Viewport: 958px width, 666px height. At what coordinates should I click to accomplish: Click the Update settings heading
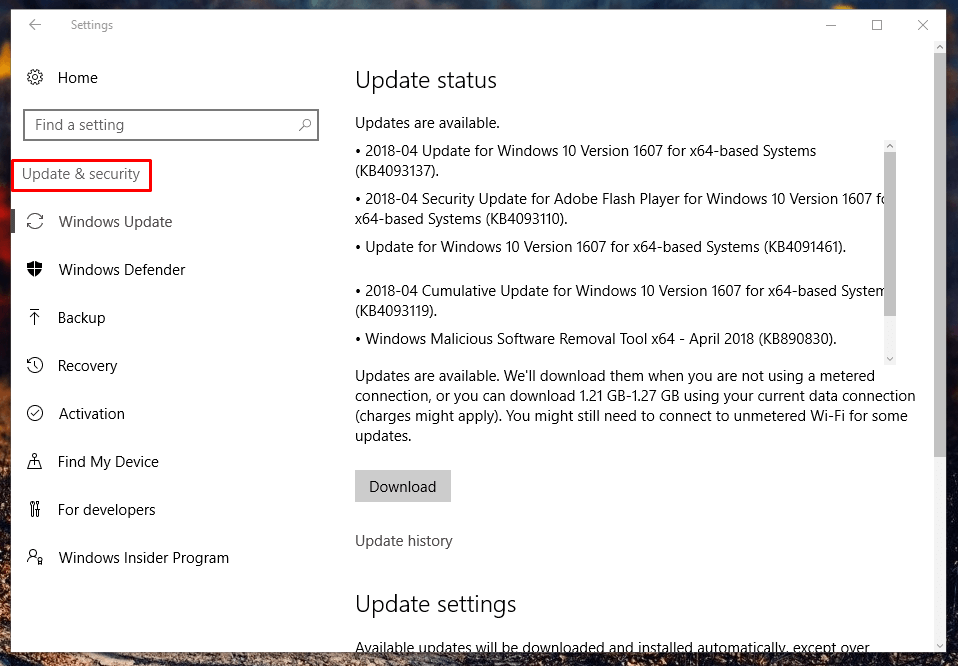tap(436, 604)
